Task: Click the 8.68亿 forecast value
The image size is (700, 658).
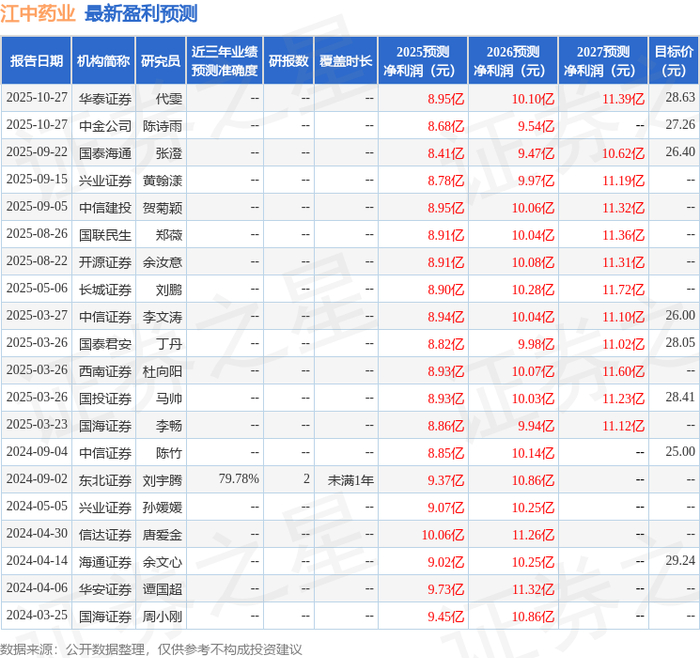Action: tap(446, 126)
